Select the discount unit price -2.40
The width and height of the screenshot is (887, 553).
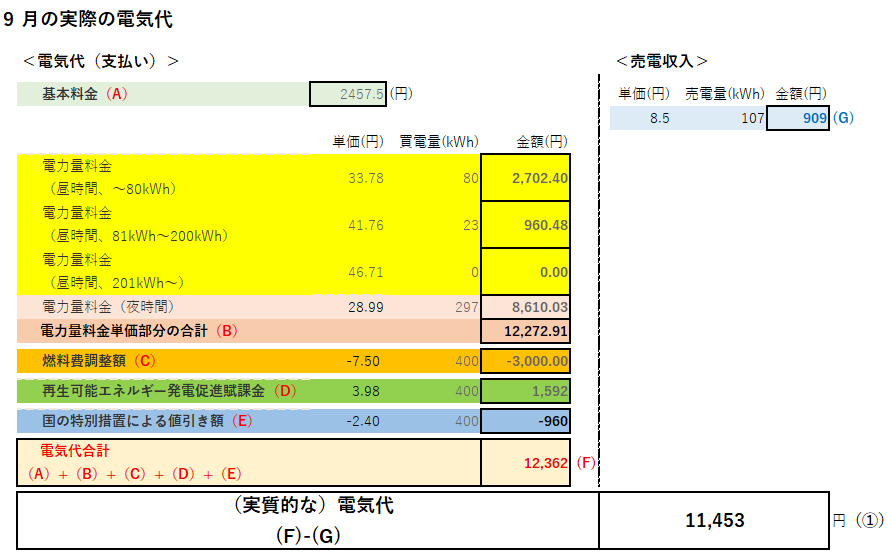[x=363, y=421]
